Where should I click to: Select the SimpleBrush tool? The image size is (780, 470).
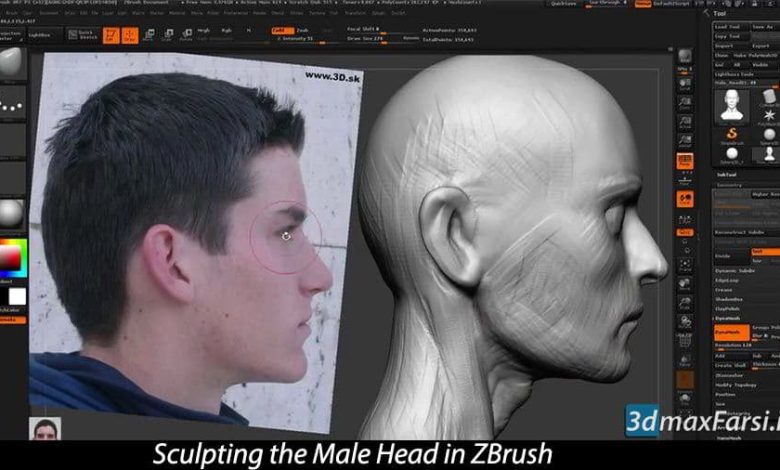732,134
